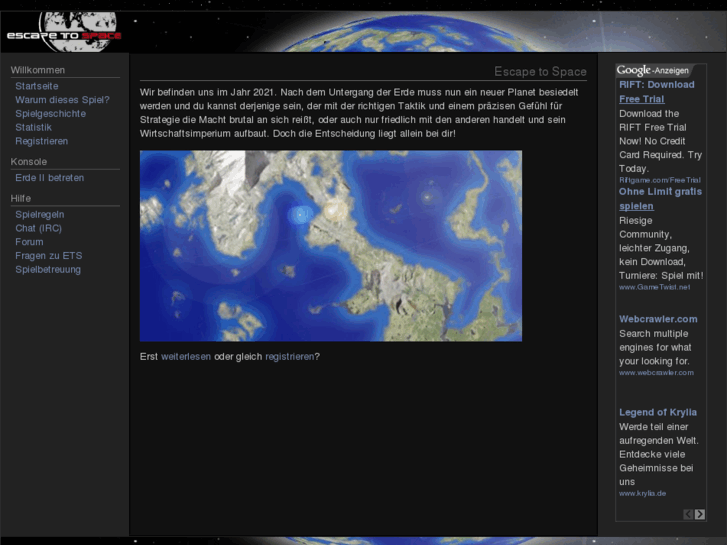
Task: Open Spielbetreuung page
Action: click(48, 269)
